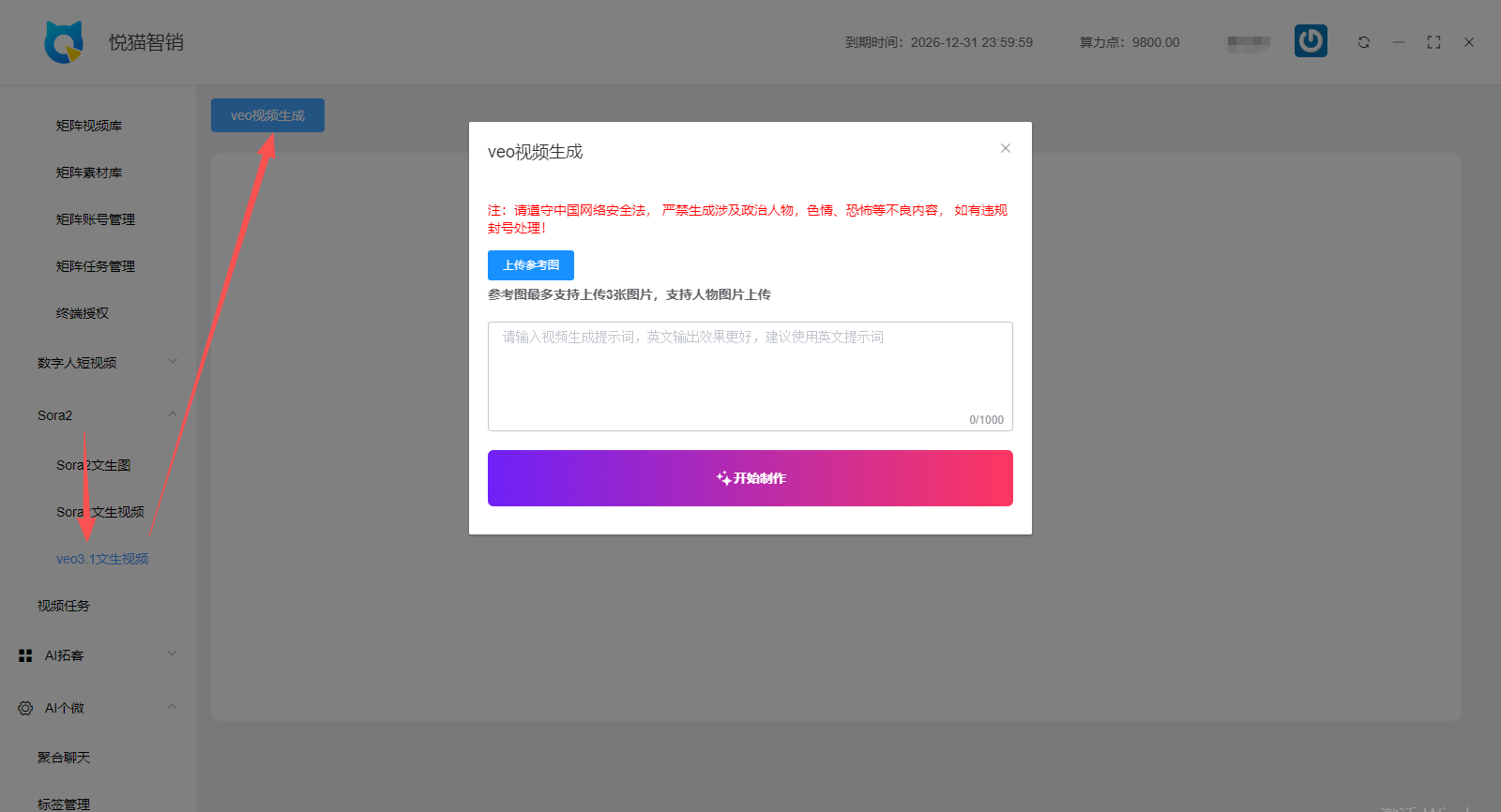Image resolution: width=1501 pixels, height=812 pixels.
Task: Click the 上传参考图 button
Action: click(531, 265)
